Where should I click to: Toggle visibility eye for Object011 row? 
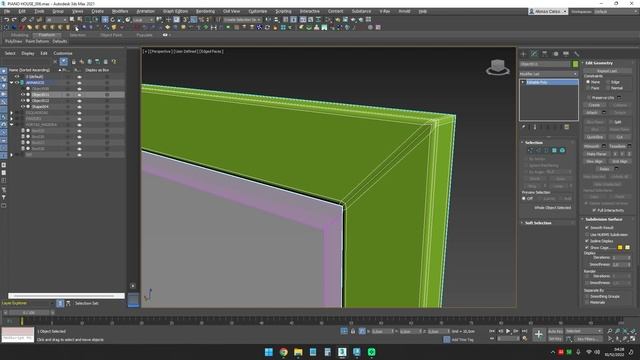coord(22,94)
